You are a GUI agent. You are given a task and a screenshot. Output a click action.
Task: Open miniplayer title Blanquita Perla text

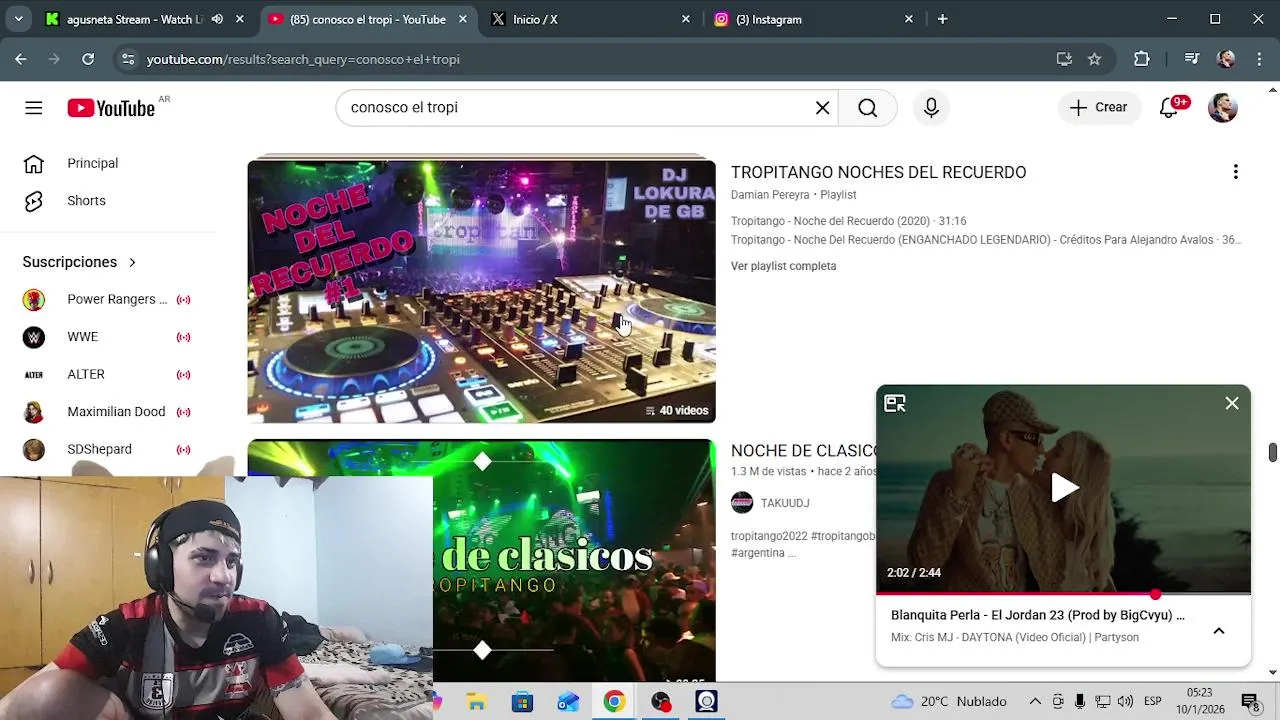click(1037, 616)
